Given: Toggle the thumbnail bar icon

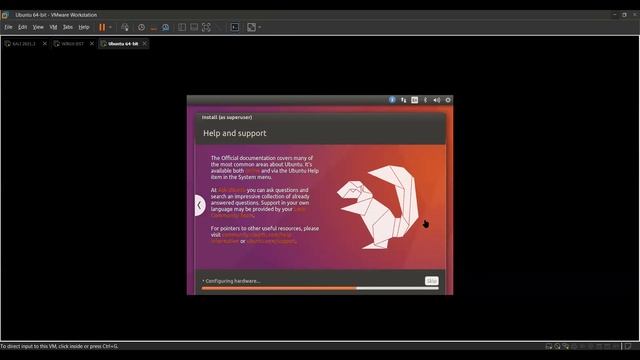Looking at the screenshot, I should [x=194, y=27].
